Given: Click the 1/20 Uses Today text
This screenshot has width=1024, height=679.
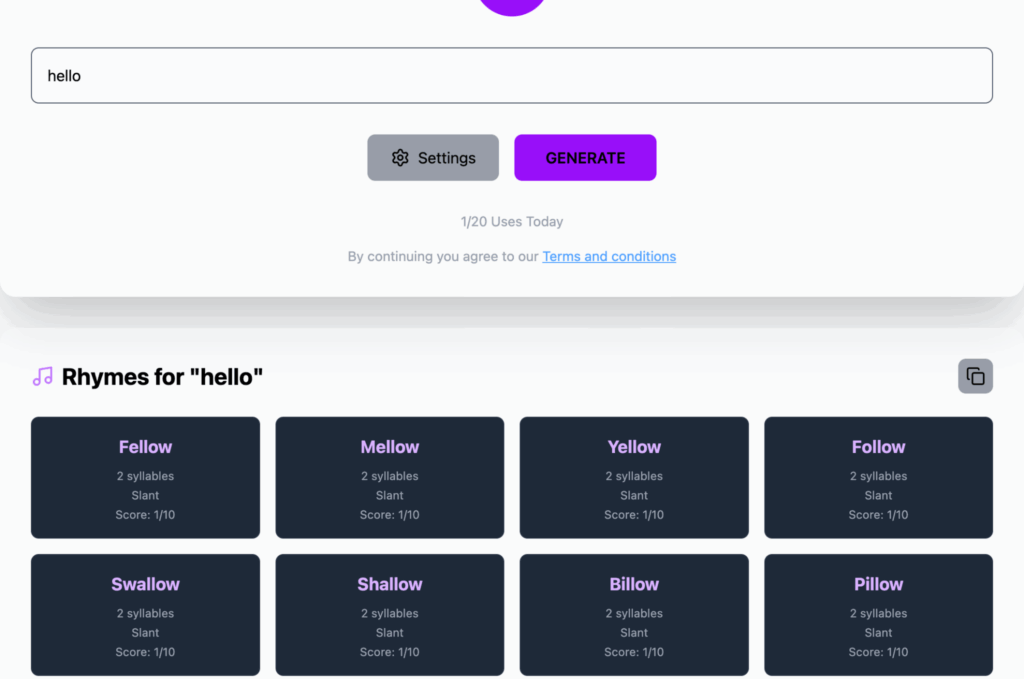Looking at the screenshot, I should (x=512, y=222).
